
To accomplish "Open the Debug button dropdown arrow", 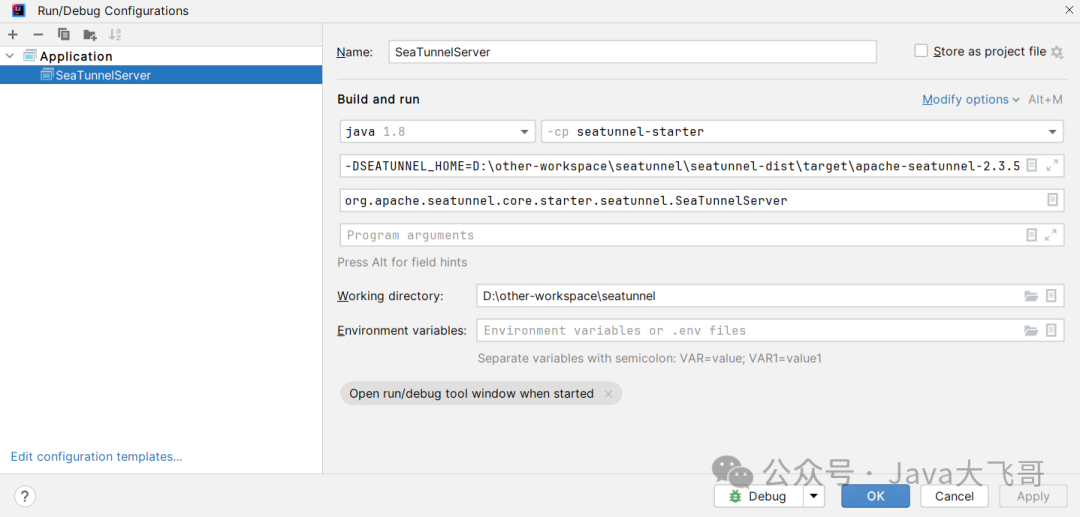I will 813,496.
